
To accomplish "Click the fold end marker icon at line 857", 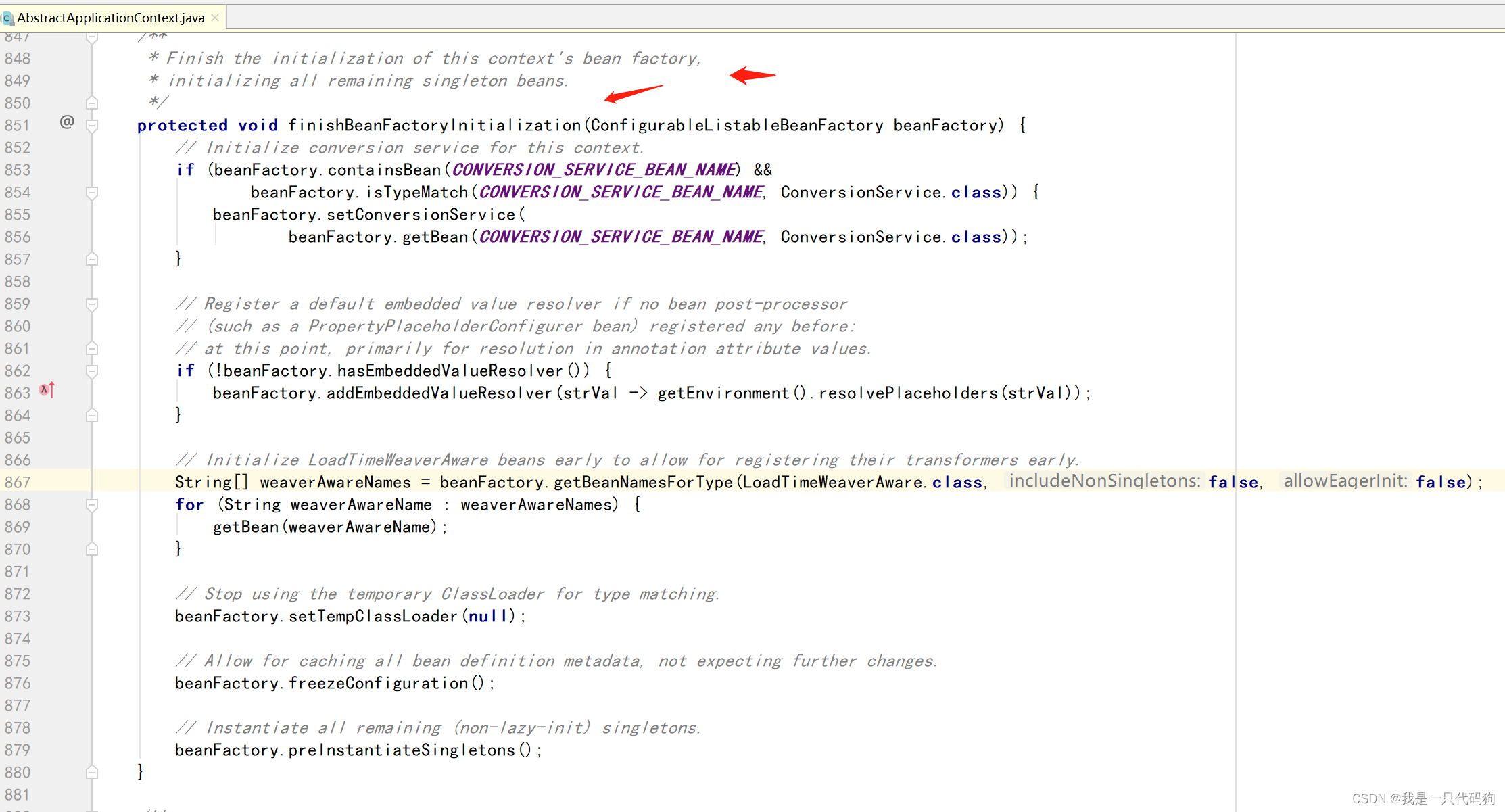I will (x=92, y=259).
